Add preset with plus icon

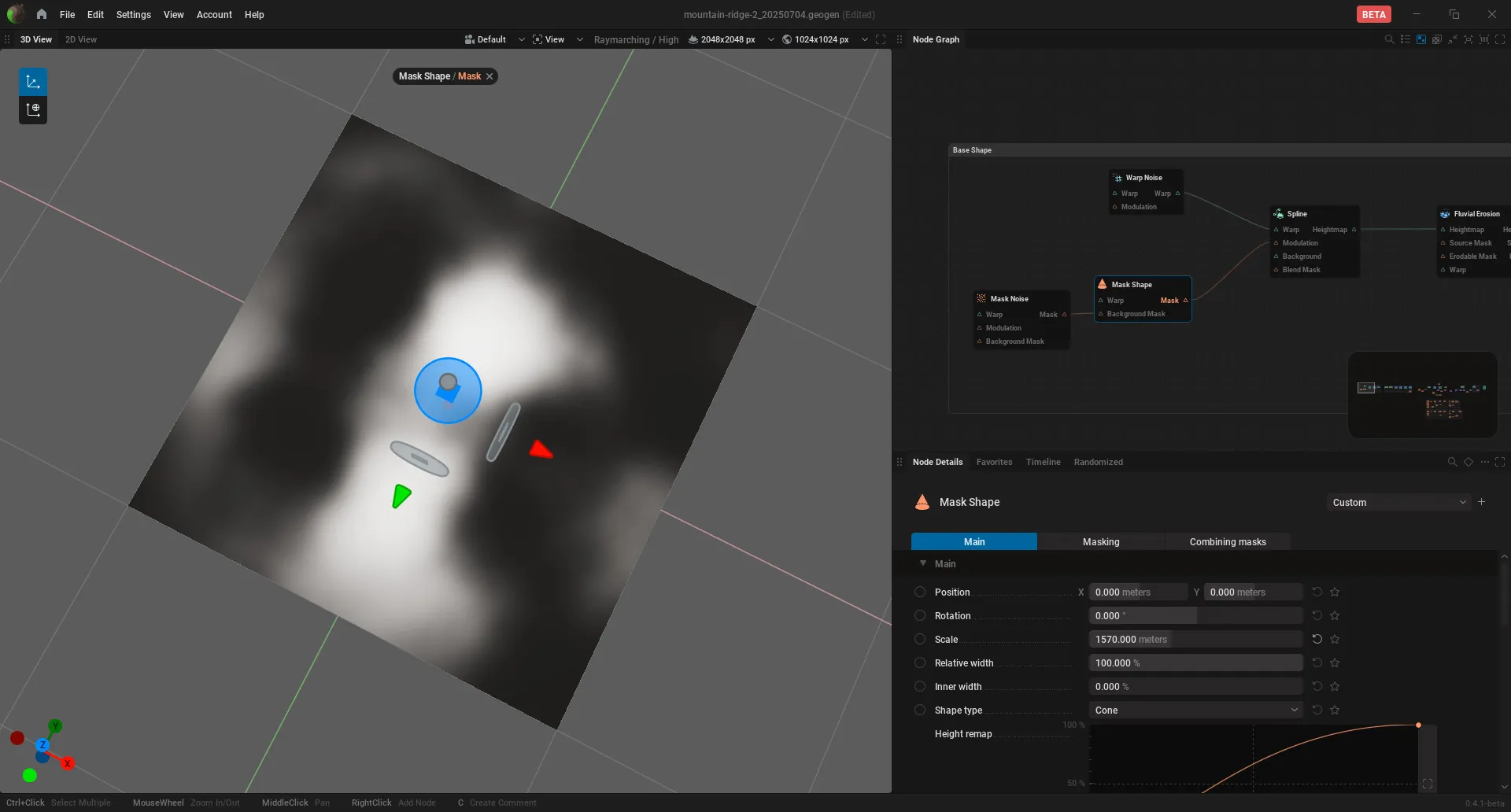point(1482,502)
